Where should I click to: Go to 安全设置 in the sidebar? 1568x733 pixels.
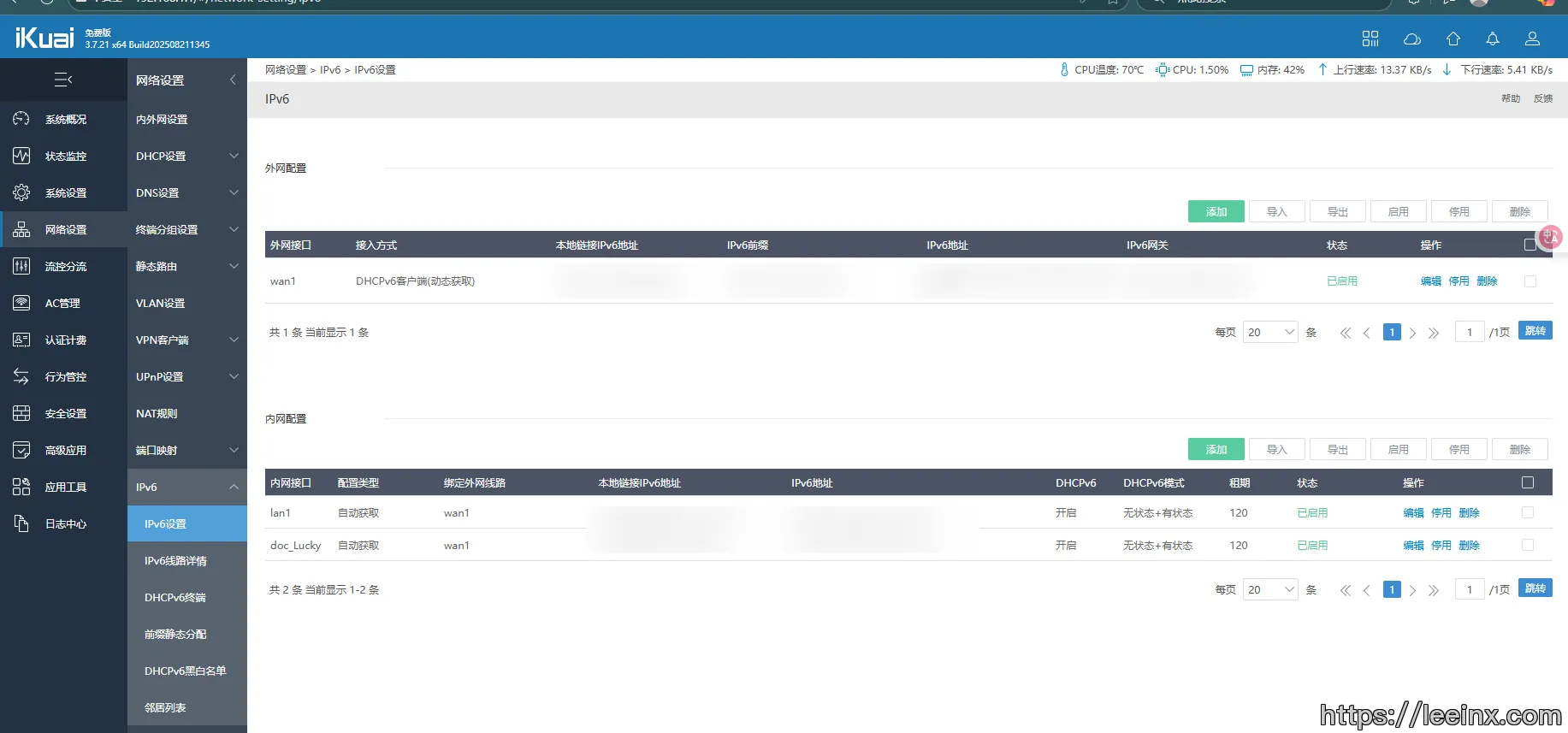(65, 414)
